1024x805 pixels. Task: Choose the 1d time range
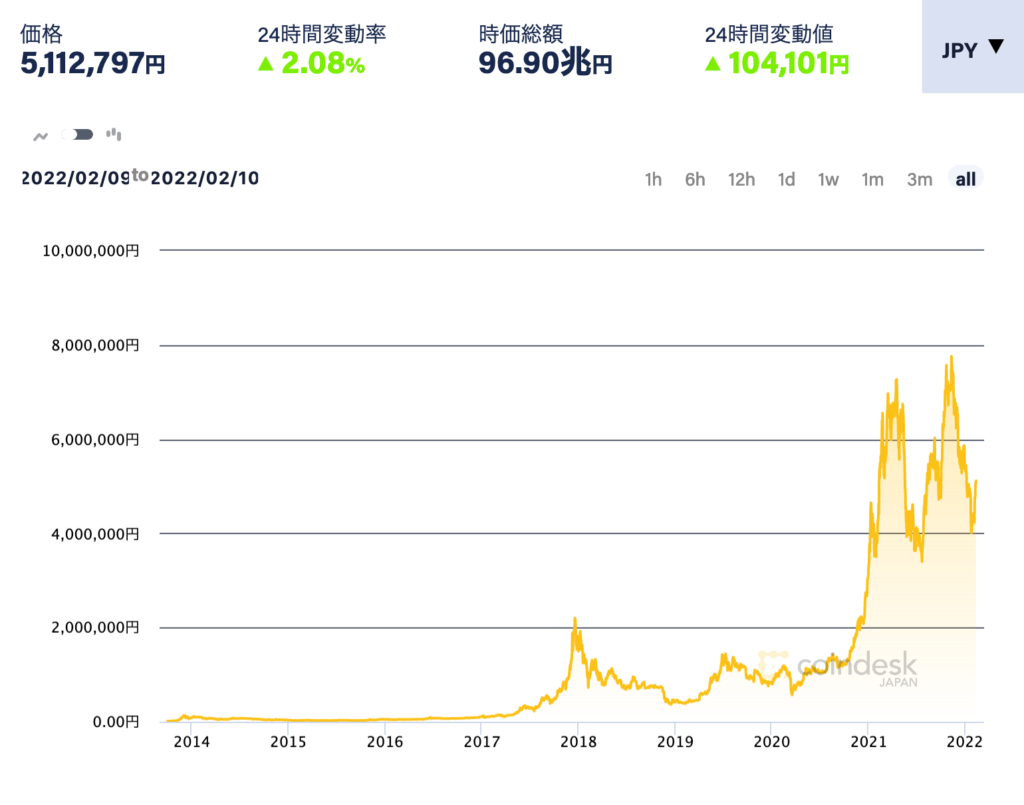tap(786, 179)
